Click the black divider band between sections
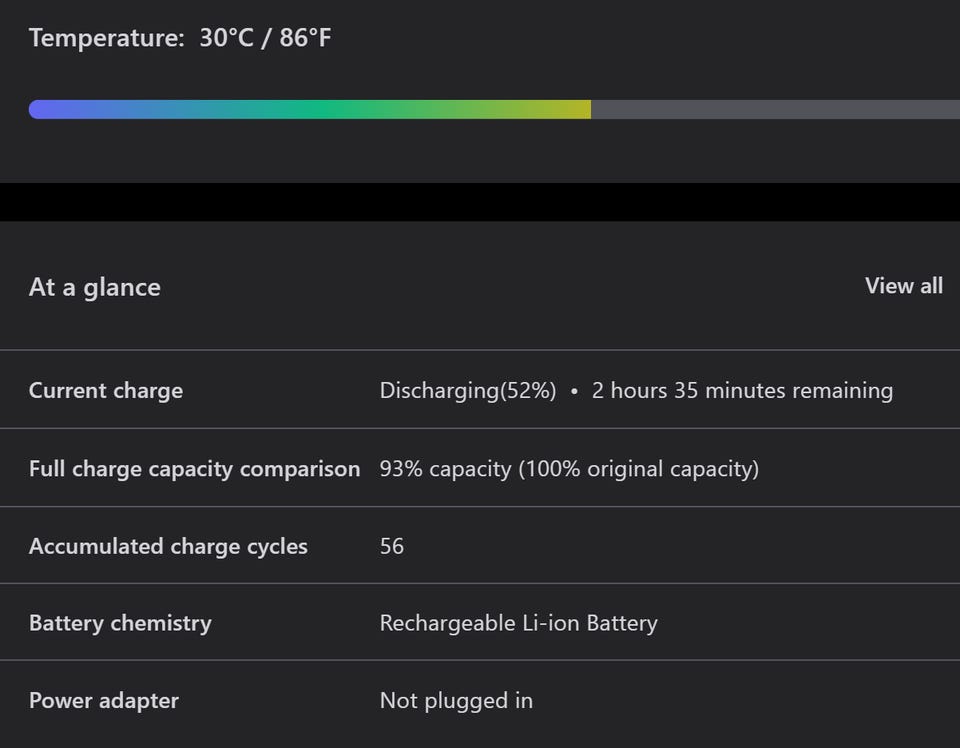960x748 pixels. (480, 202)
